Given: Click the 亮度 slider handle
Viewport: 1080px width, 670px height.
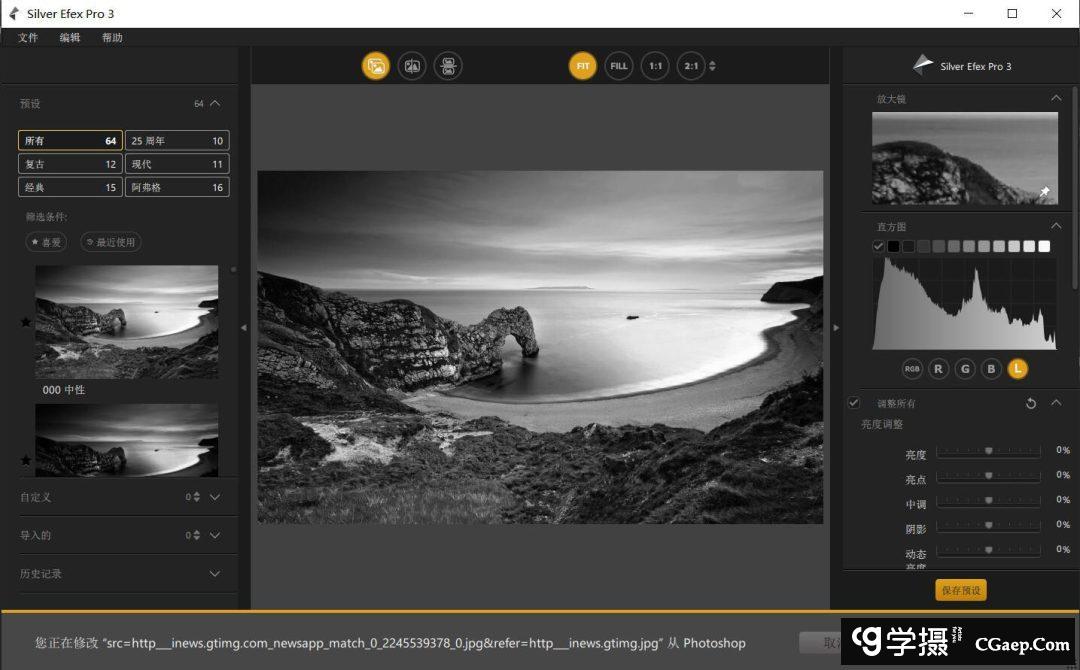Looking at the screenshot, I should [989, 451].
